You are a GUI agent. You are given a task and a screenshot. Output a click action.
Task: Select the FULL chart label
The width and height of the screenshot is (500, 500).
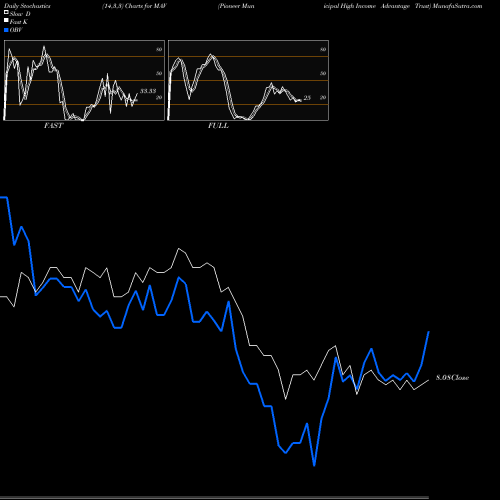[x=218, y=126]
